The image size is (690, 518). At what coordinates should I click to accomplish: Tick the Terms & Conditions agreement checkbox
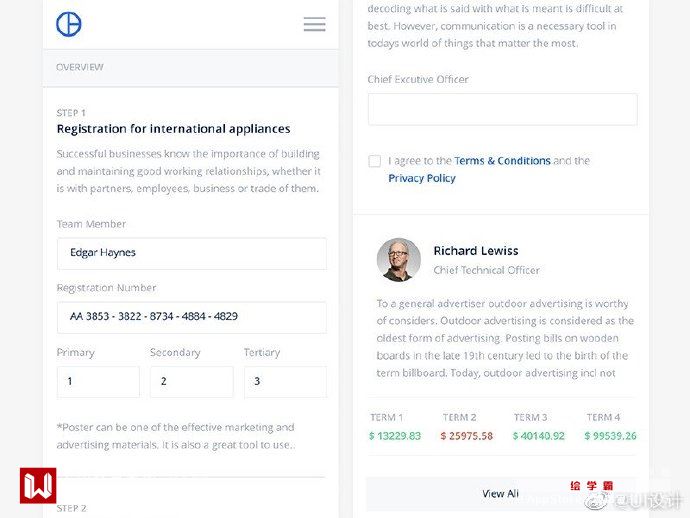point(374,161)
